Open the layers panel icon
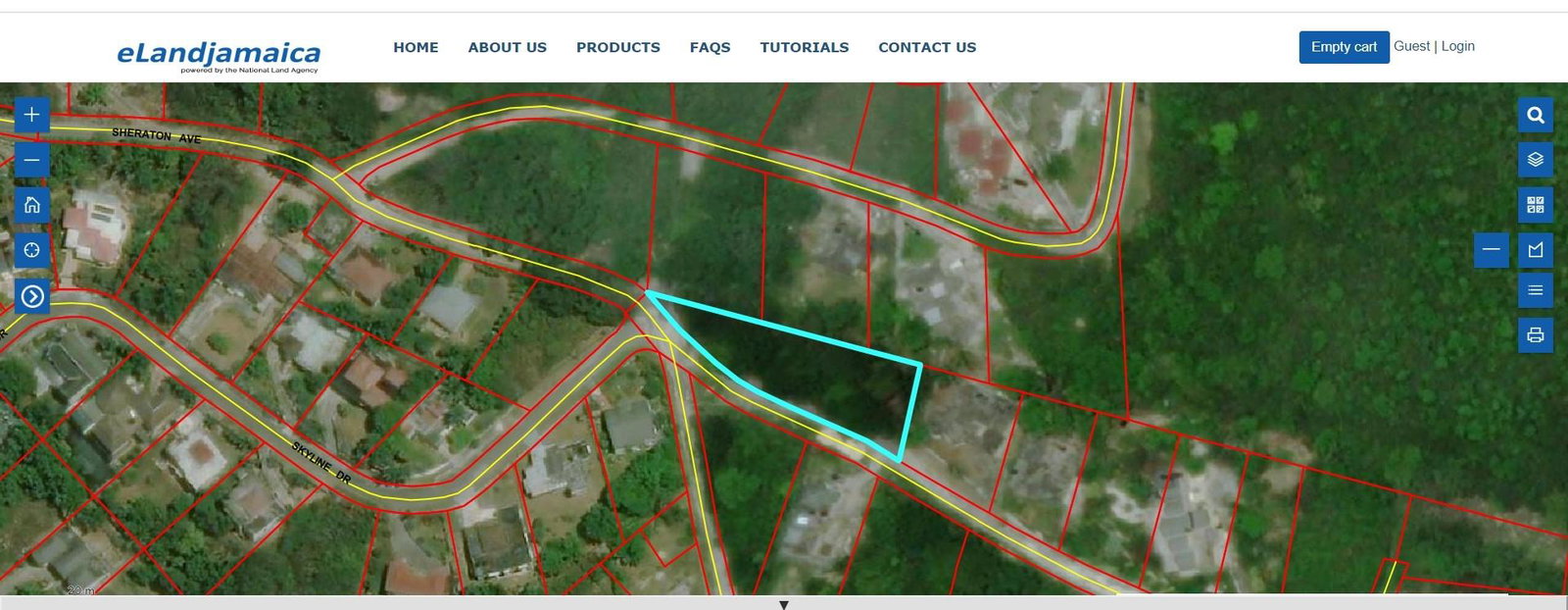 1535,160
